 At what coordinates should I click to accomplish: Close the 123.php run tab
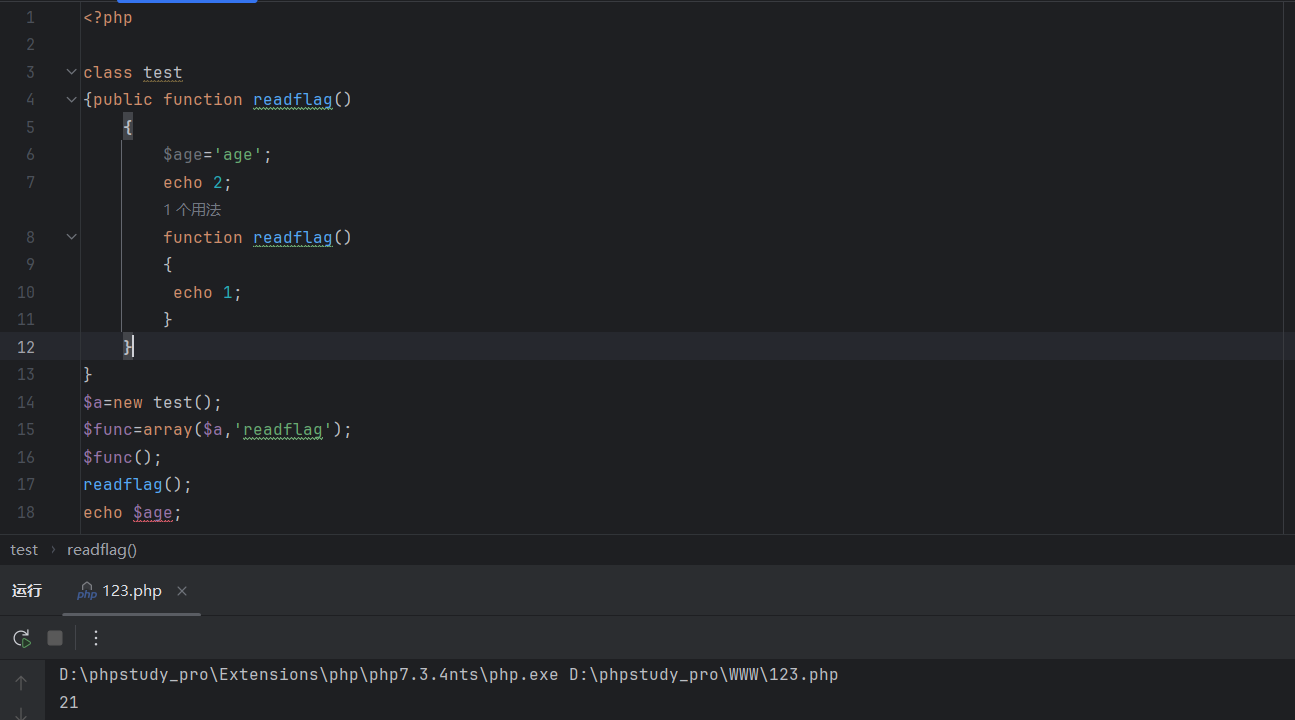coord(182,591)
